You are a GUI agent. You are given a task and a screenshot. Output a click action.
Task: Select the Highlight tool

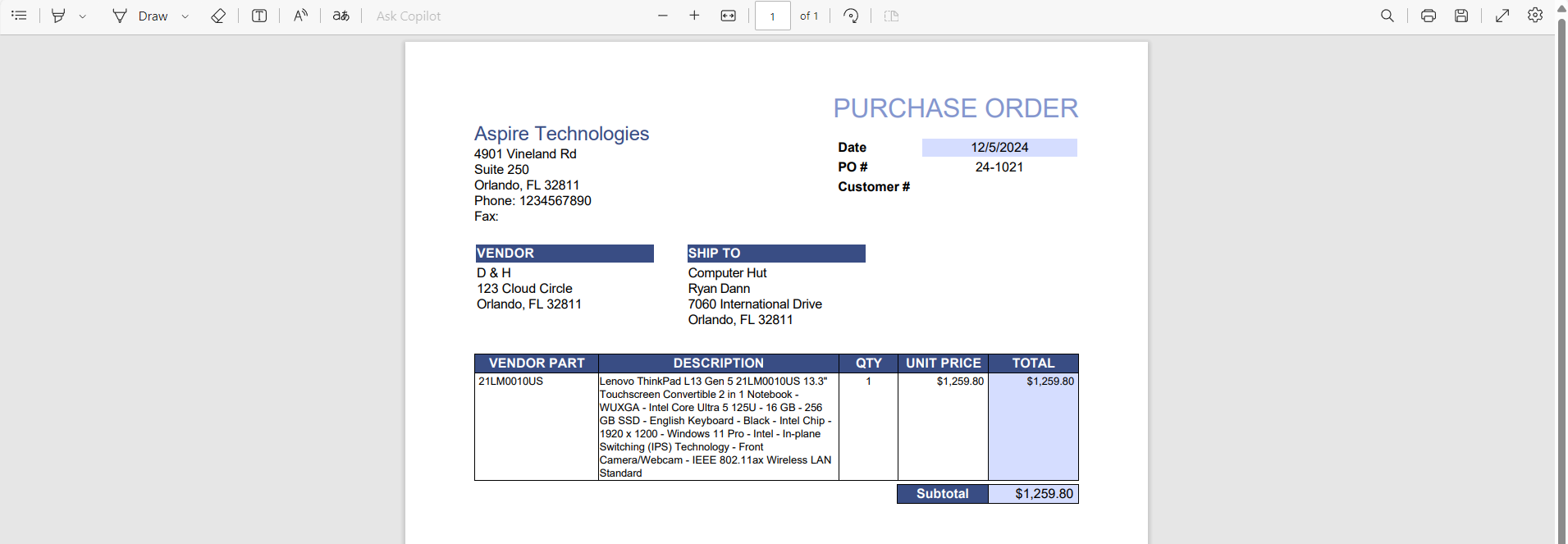58,16
